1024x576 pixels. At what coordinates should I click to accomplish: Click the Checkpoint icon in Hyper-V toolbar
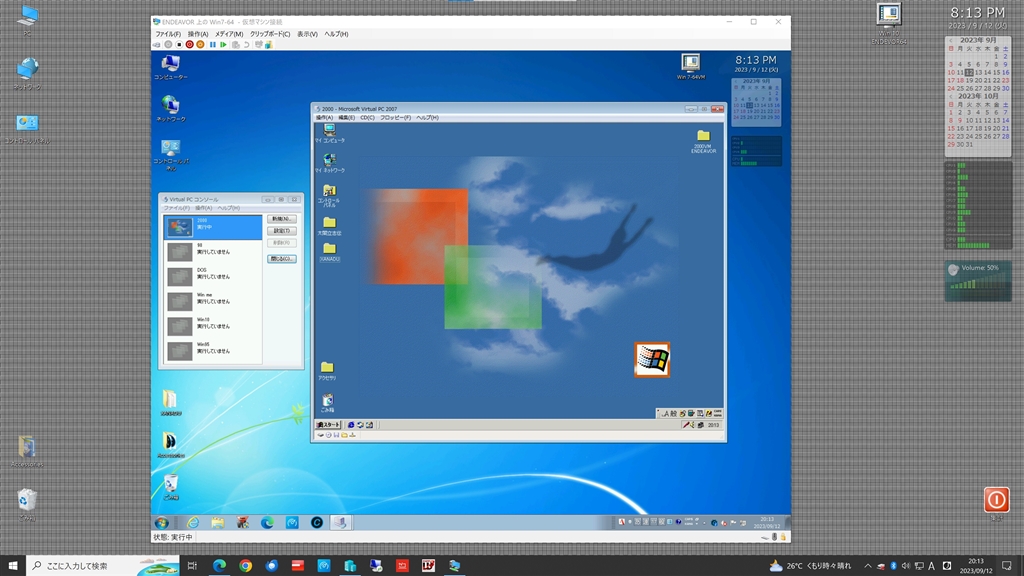coord(235,45)
